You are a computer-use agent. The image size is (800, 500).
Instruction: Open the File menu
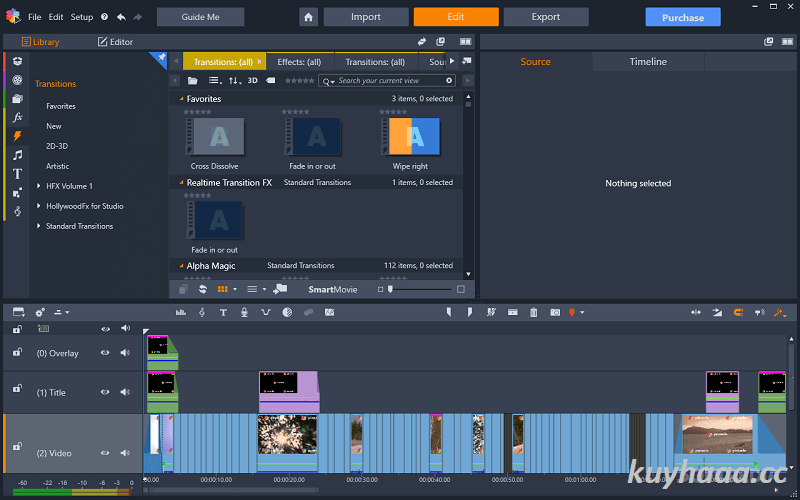point(35,17)
